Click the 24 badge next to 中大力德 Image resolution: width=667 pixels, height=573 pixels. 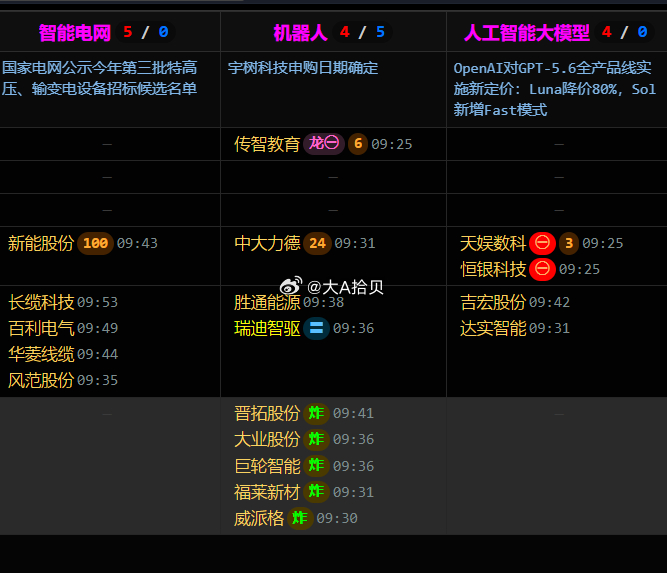(x=317, y=243)
